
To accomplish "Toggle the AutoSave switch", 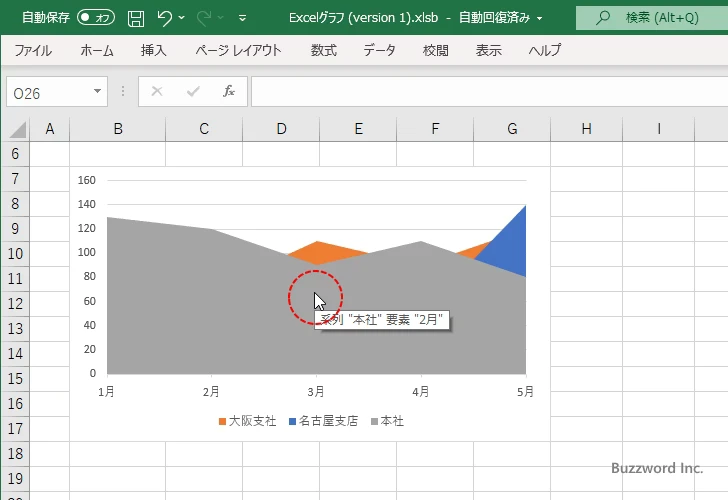I will point(96,18).
